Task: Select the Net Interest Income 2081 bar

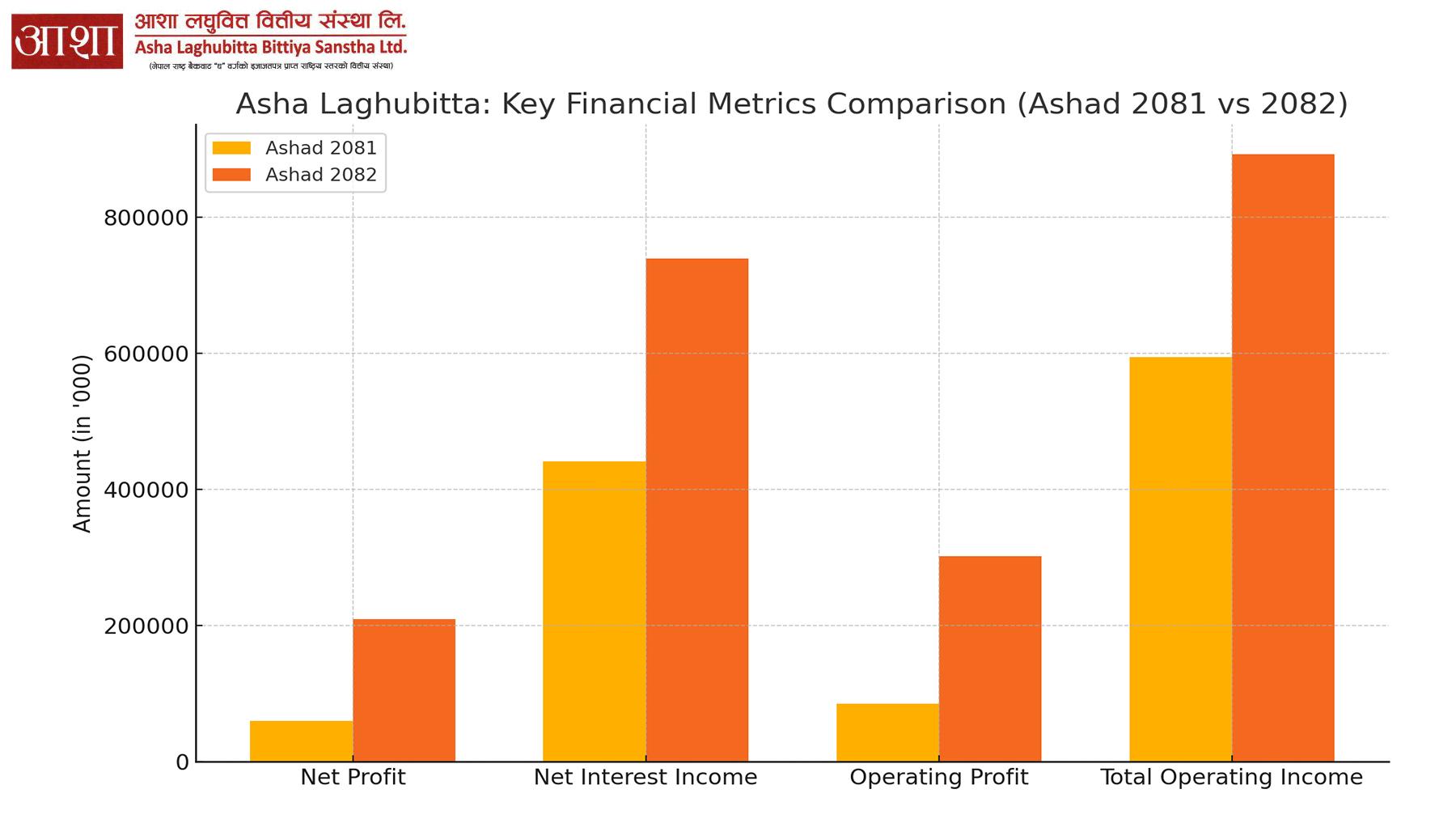Action: (594, 611)
